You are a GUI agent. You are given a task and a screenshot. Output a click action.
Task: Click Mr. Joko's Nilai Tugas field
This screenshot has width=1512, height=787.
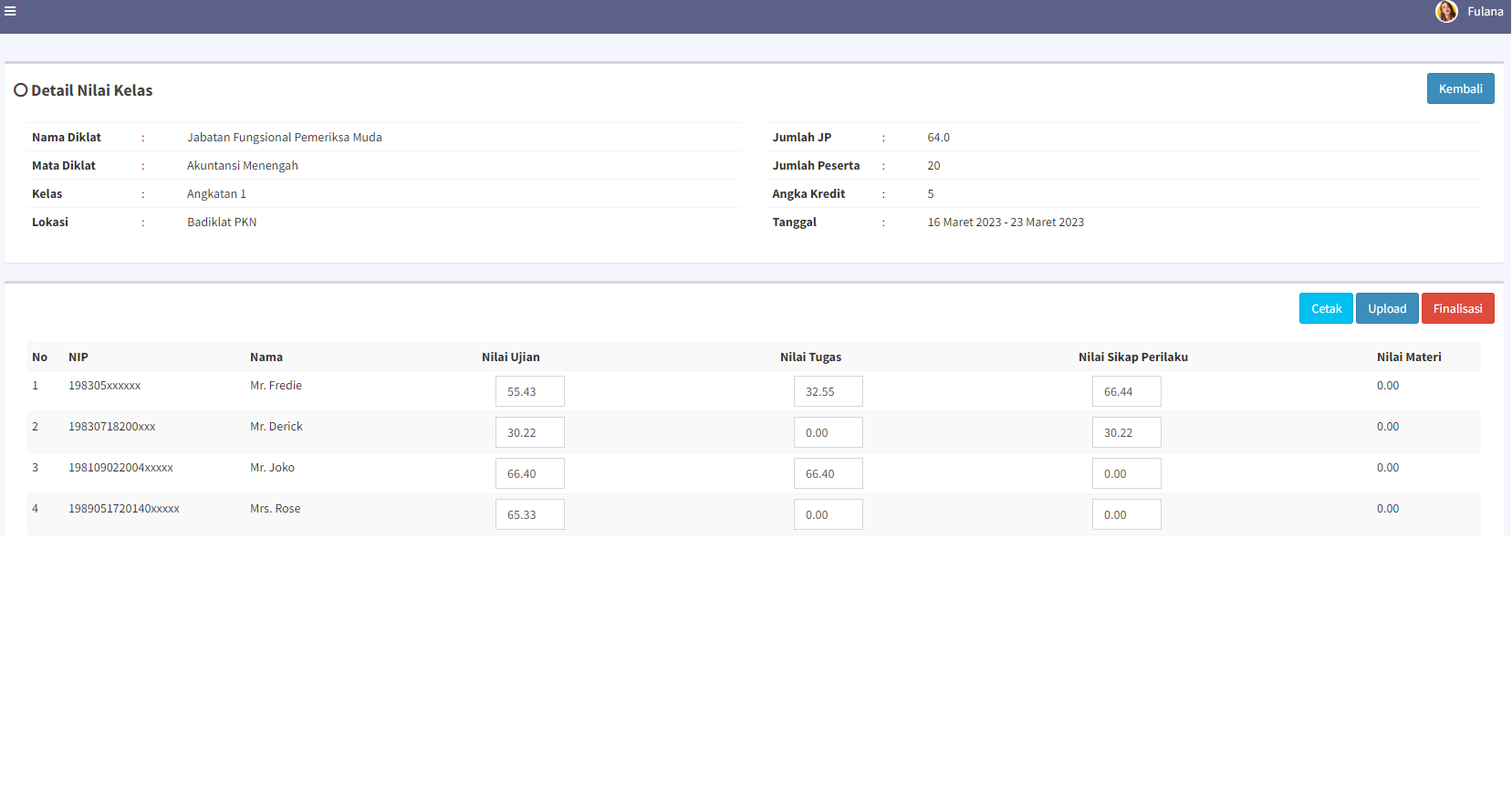point(828,473)
